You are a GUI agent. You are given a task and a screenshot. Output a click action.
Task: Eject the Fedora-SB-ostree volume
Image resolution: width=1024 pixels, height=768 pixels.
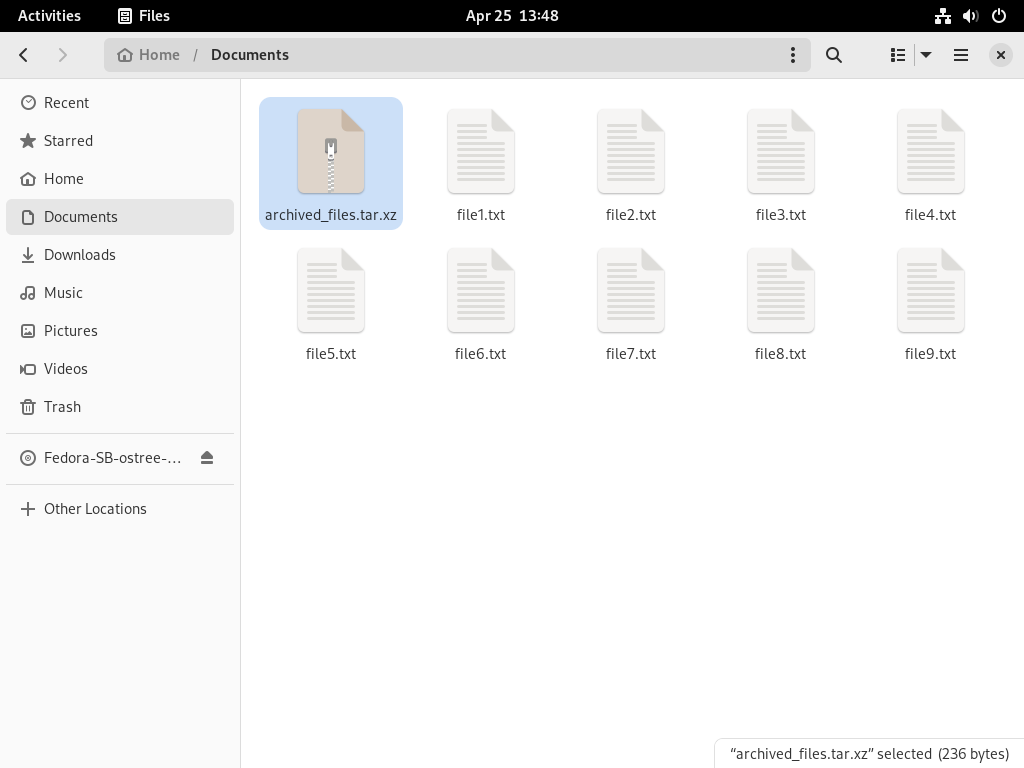pyautogui.click(x=207, y=458)
